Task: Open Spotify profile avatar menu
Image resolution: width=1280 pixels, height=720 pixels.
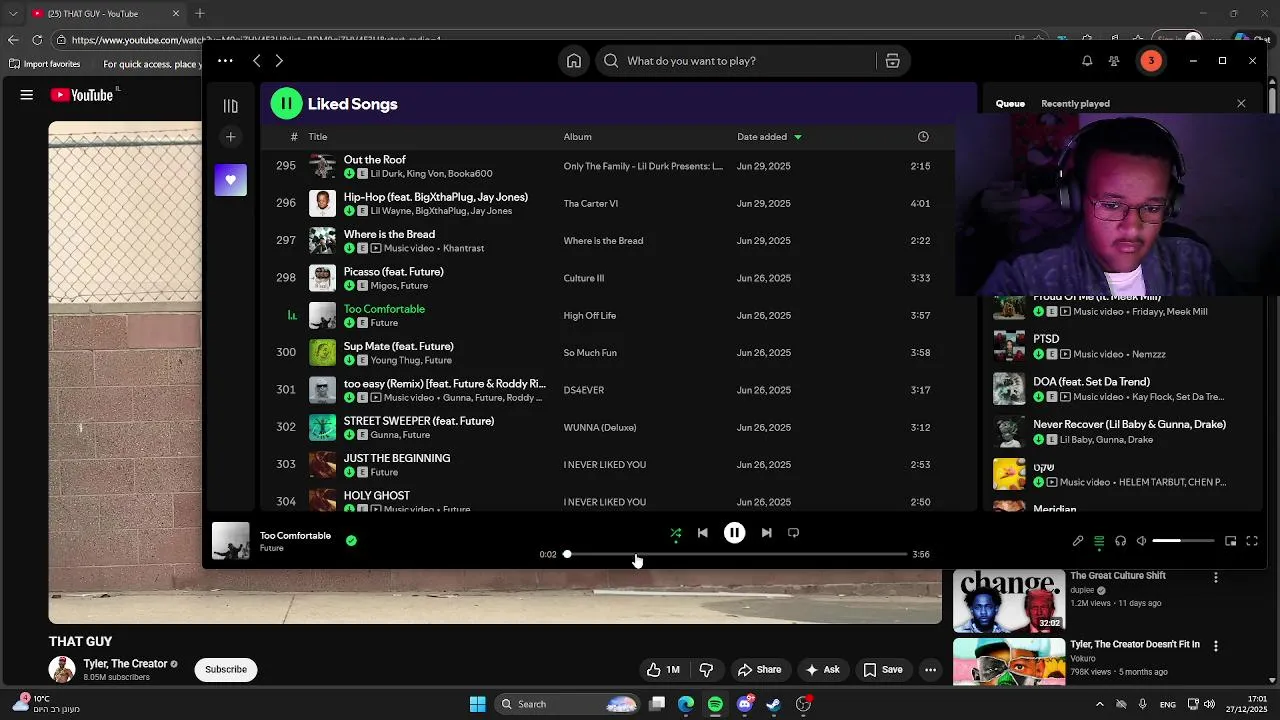Action: (1151, 61)
